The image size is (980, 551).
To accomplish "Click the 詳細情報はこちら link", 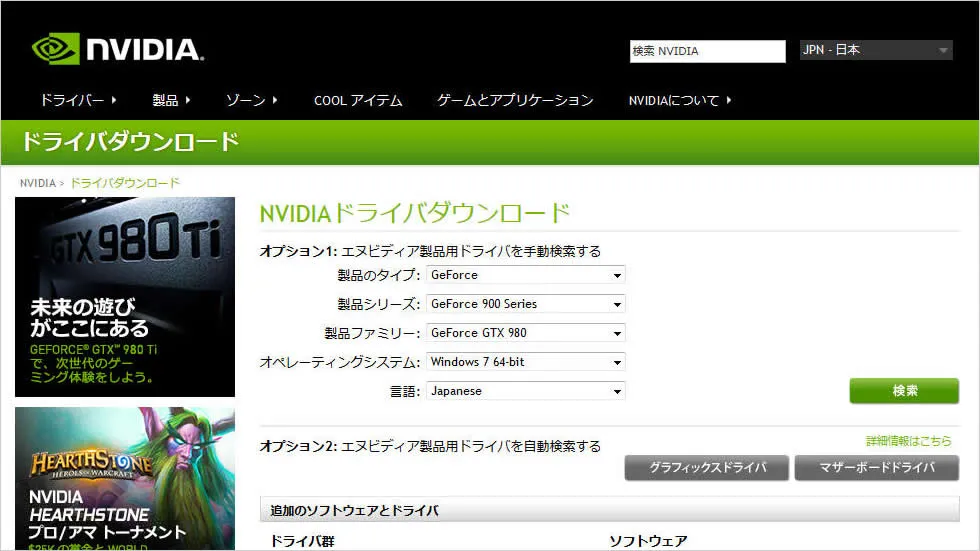I will pyautogui.click(x=909, y=441).
